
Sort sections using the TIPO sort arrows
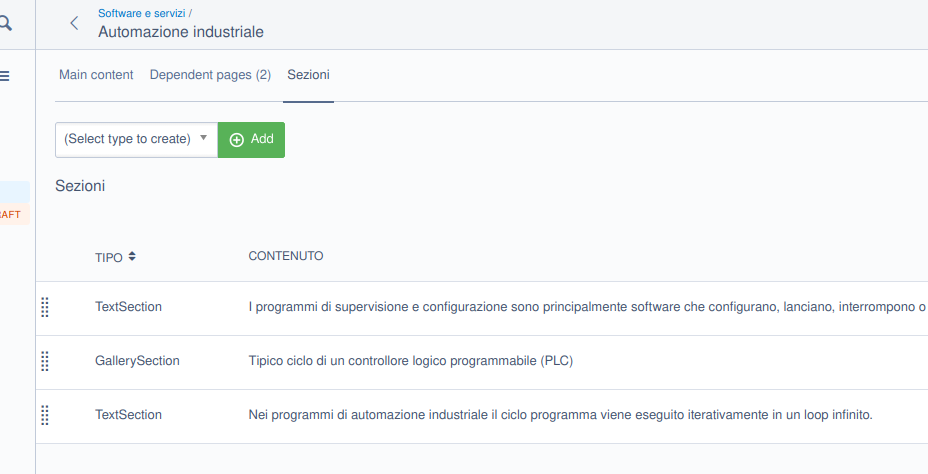click(x=132, y=257)
